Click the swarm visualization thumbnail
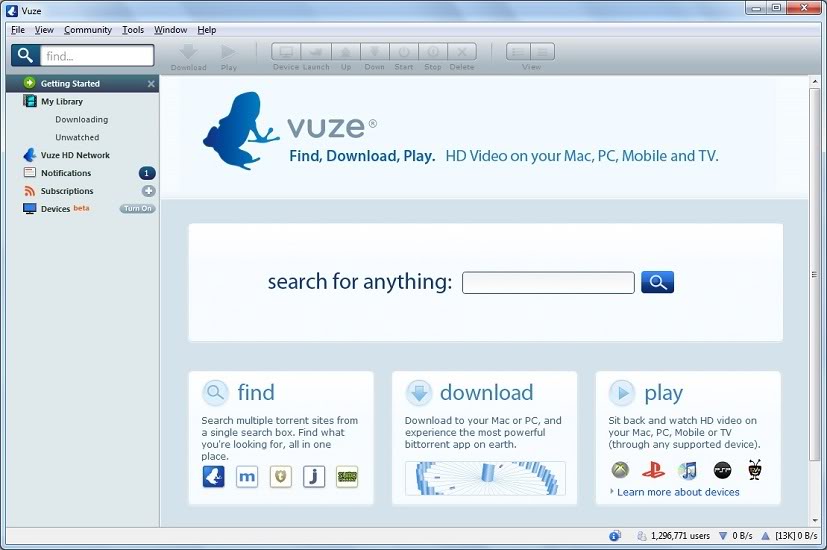Viewport: 827px width, 550px height. pyautogui.click(x=485, y=478)
